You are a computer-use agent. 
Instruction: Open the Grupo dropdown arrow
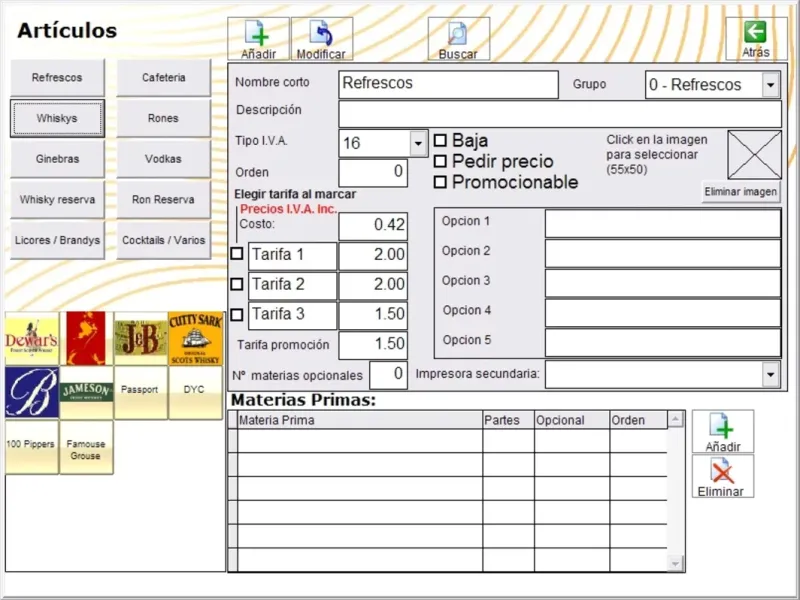coord(771,85)
